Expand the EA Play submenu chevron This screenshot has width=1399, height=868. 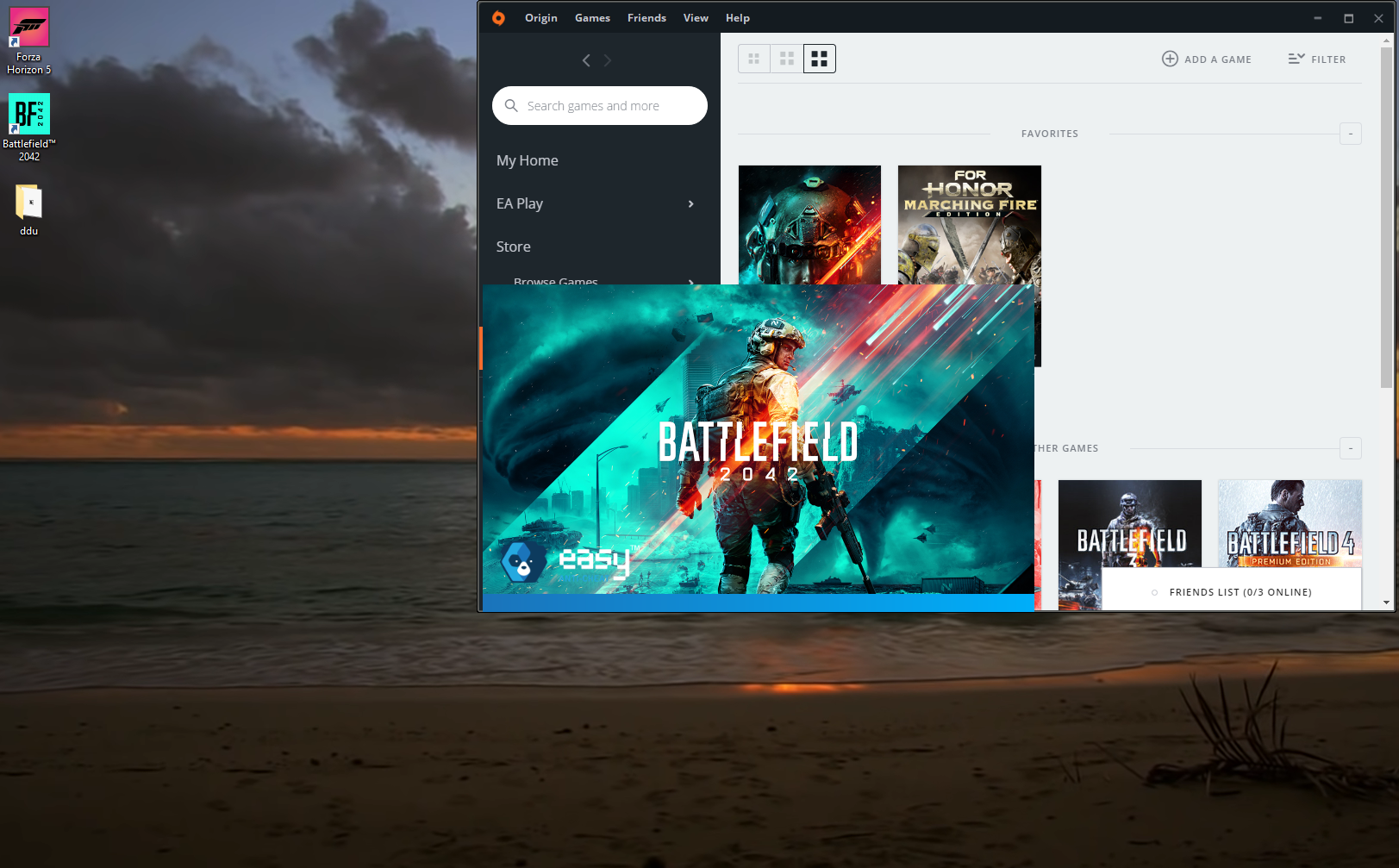pyautogui.click(x=690, y=203)
